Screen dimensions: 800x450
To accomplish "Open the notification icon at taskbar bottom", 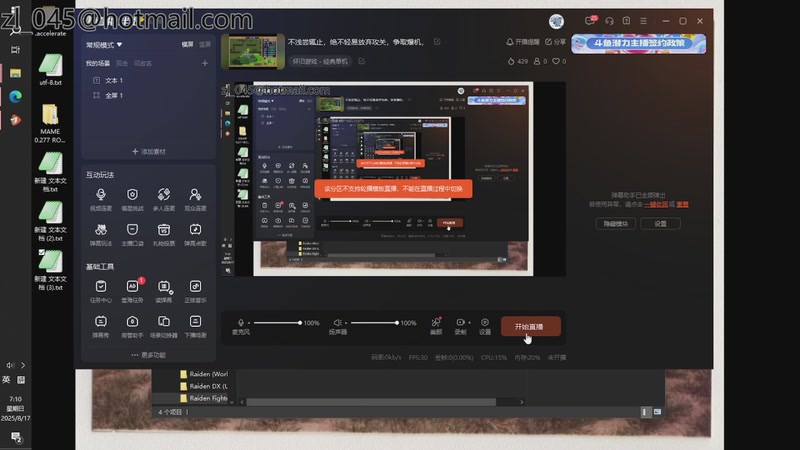I will [16, 437].
